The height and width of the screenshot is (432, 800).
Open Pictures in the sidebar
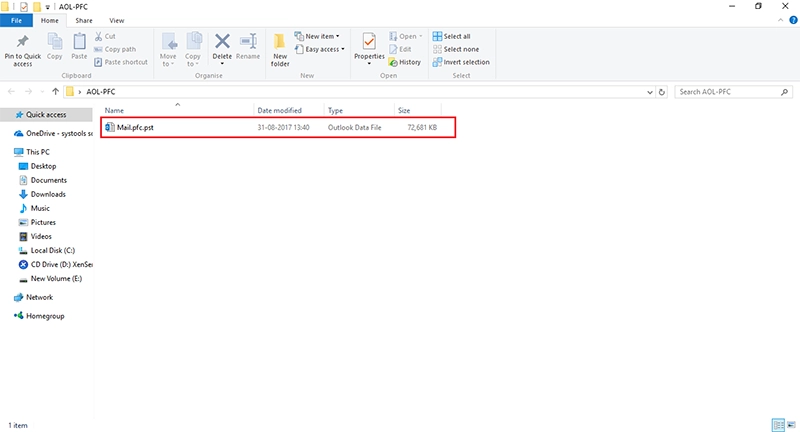pos(37,222)
